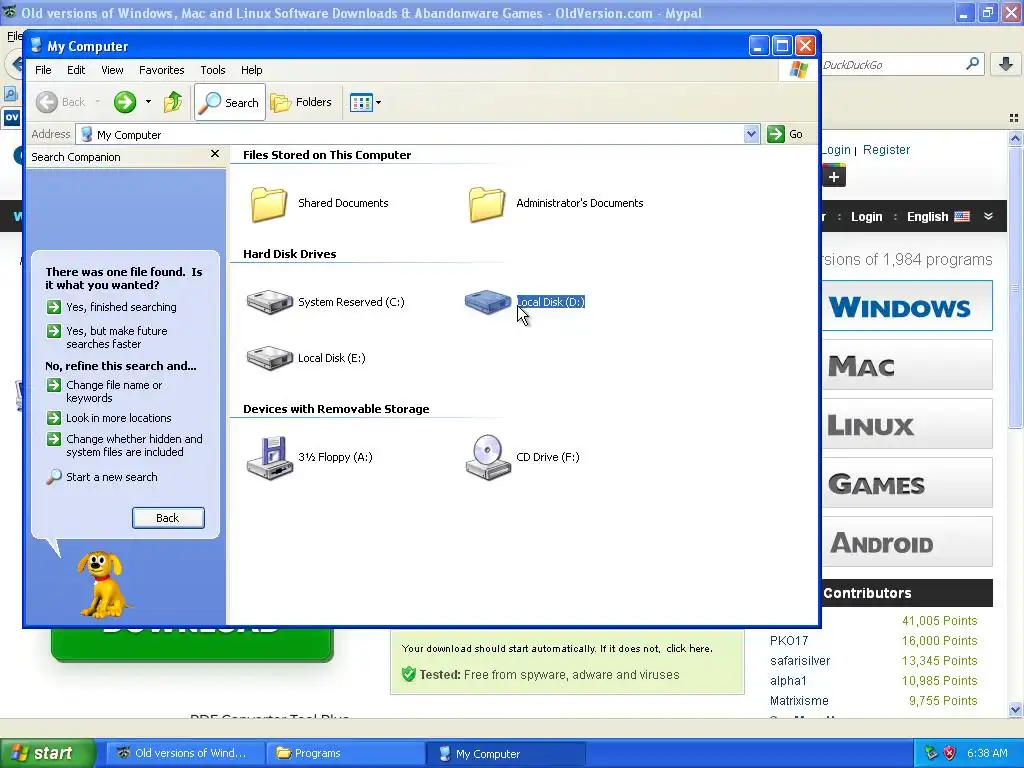Click the green Forward arrow button
1024x768 pixels.
(x=125, y=102)
